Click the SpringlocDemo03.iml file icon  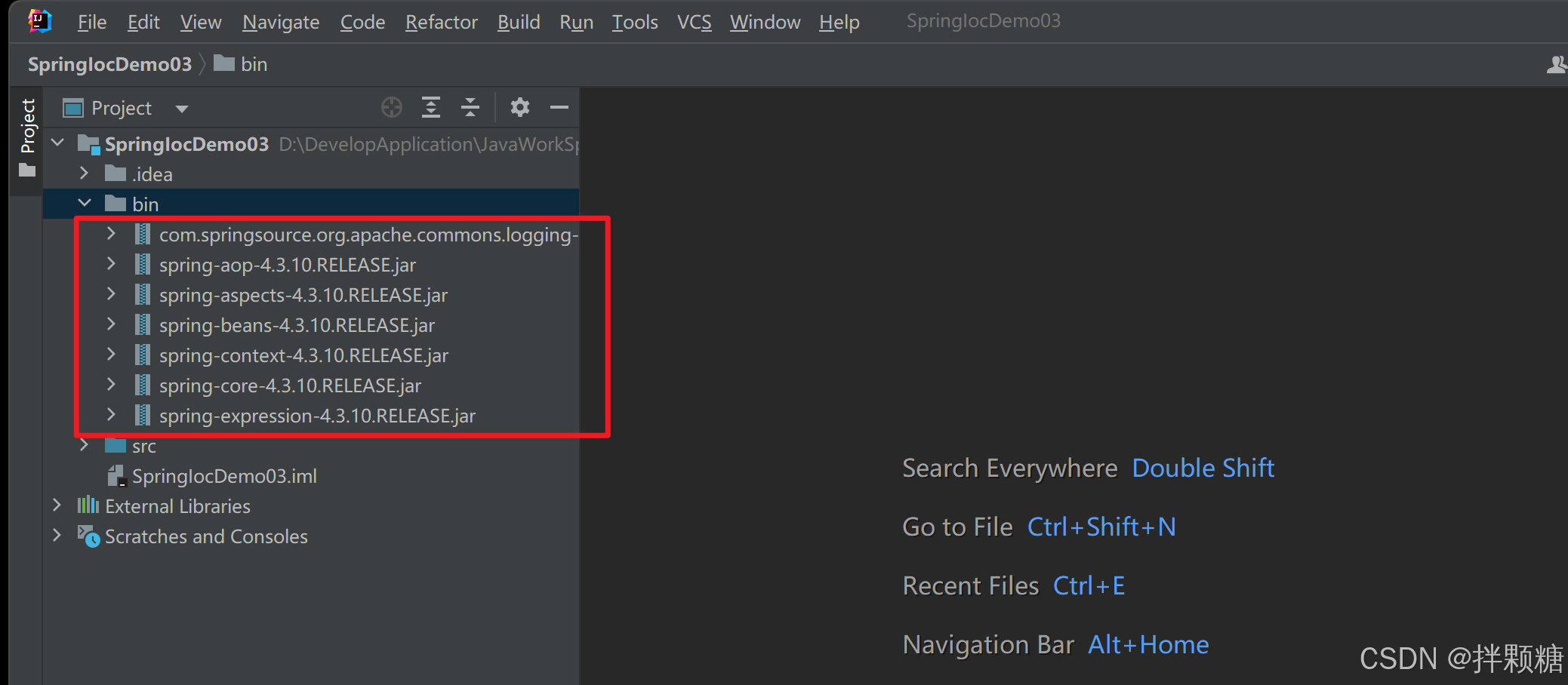tap(116, 475)
